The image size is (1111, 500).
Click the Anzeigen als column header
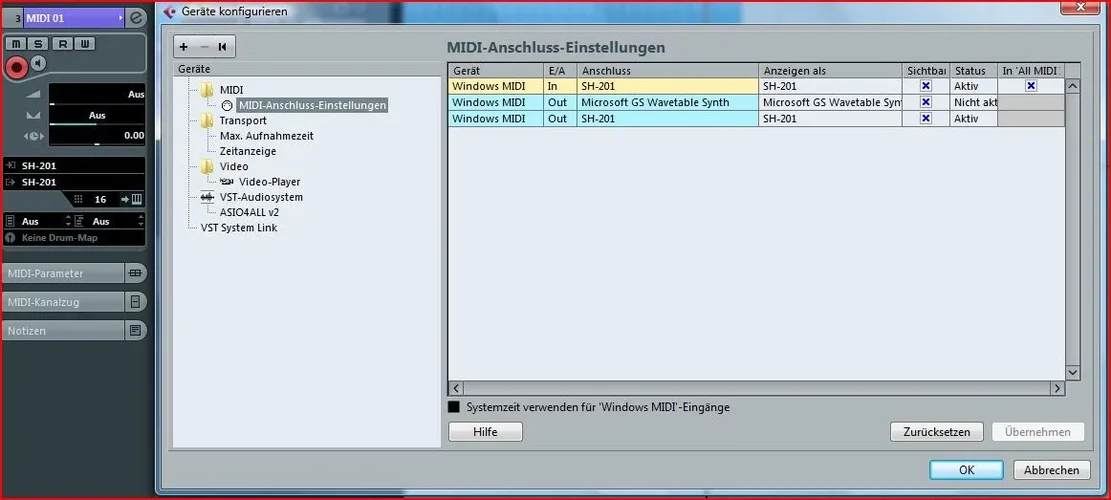click(830, 71)
